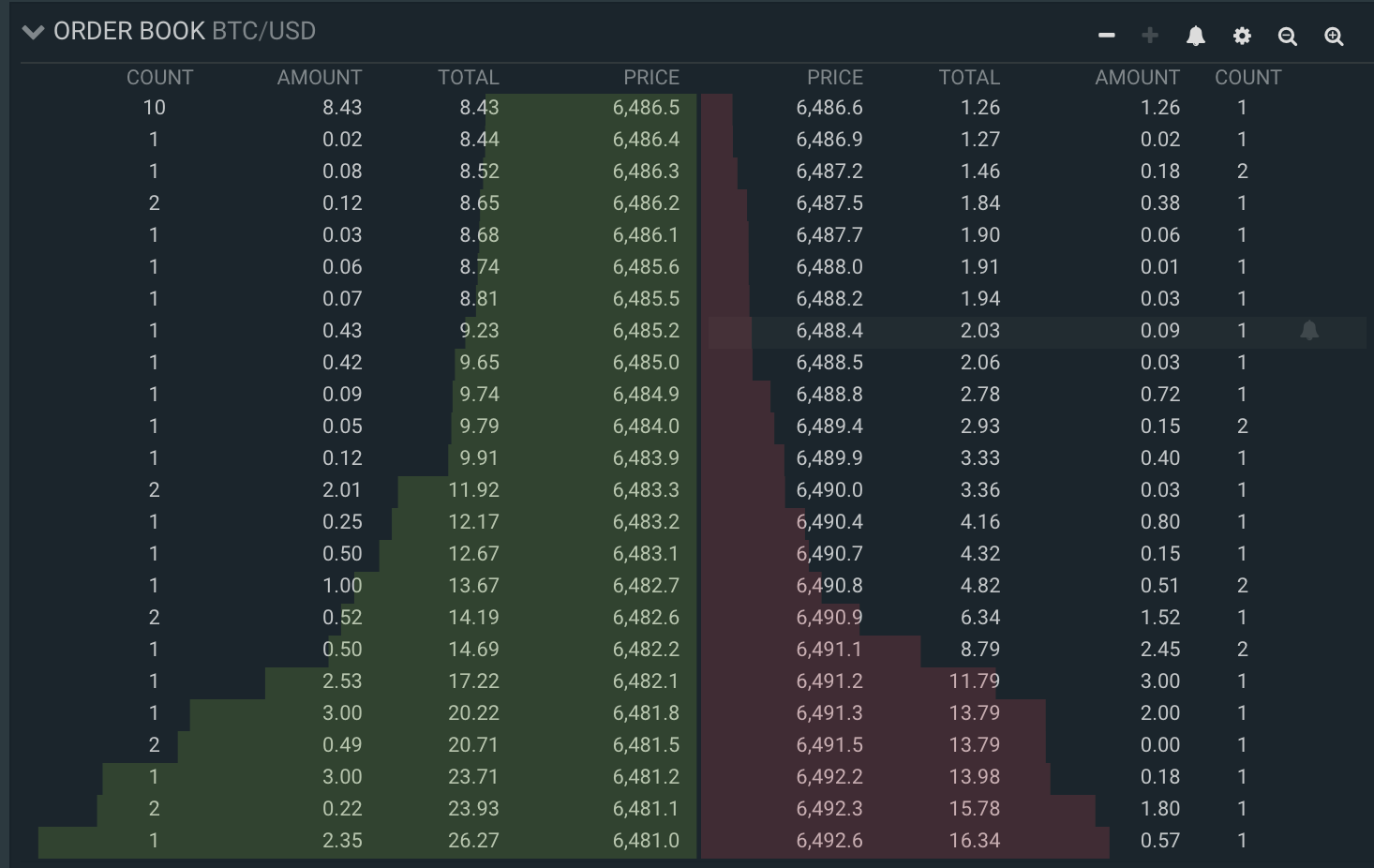Image resolution: width=1374 pixels, height=868 pixels.
Task: Select bid price 6,483.1
Action: pyautogui.click(x=646, y=554)
